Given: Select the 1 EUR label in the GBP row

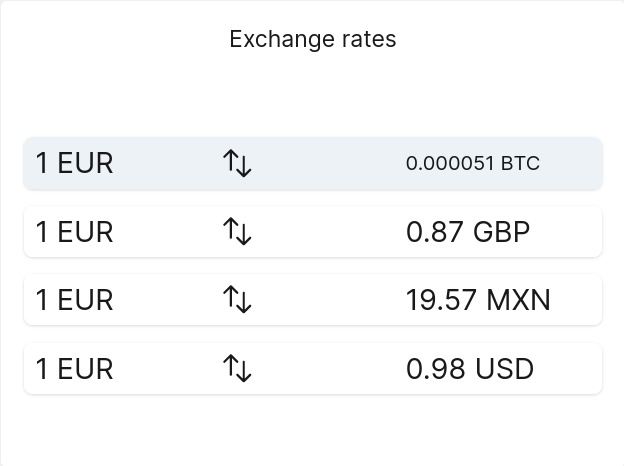Looking at the screenshot, I should click(x=74, y=232).
